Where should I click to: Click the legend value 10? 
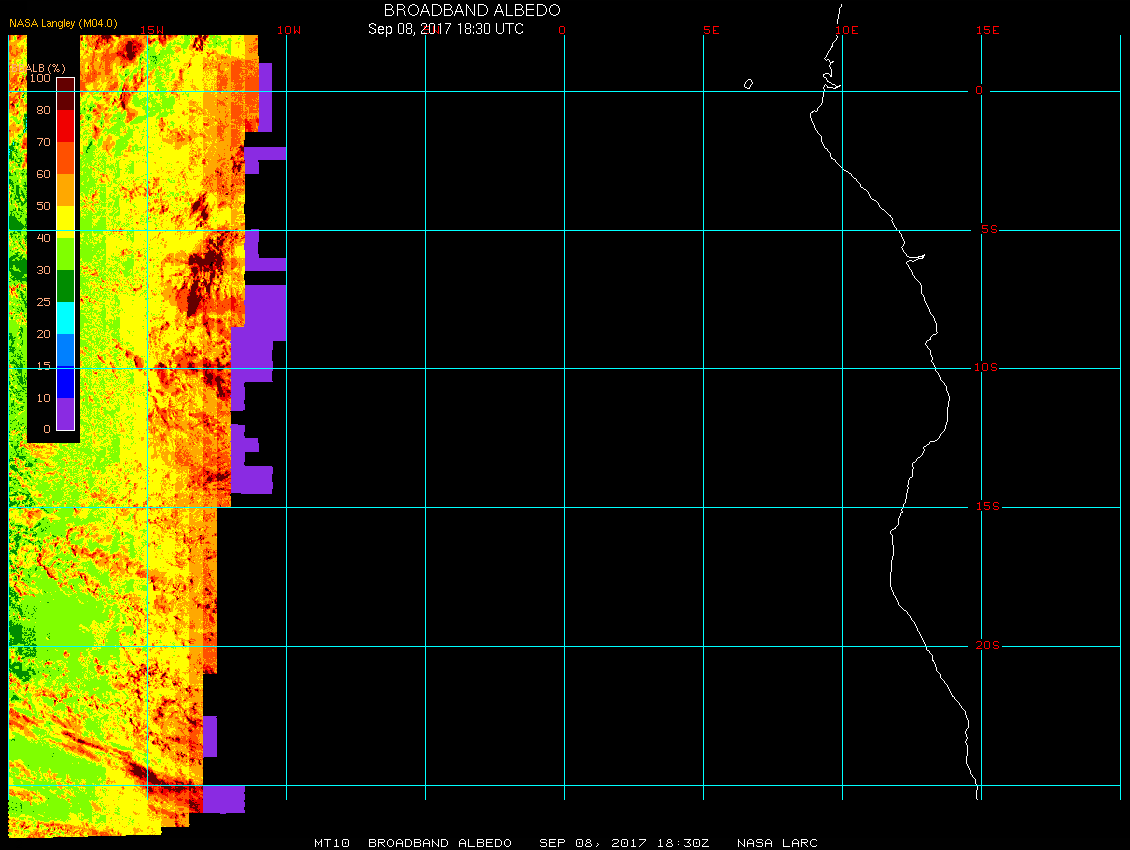pyautogui.click(x=43, y=398)
